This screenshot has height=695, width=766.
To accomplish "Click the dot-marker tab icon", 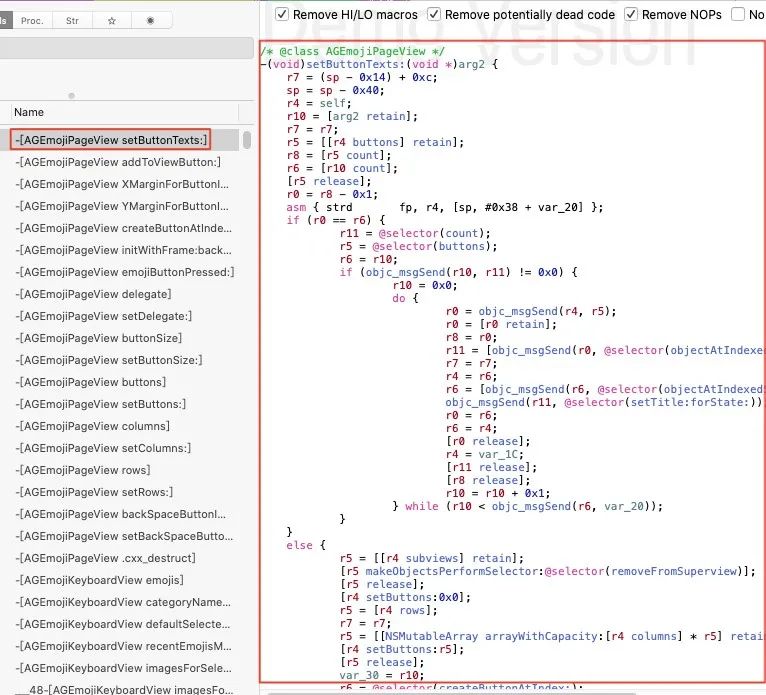I will tap(151, 20).
